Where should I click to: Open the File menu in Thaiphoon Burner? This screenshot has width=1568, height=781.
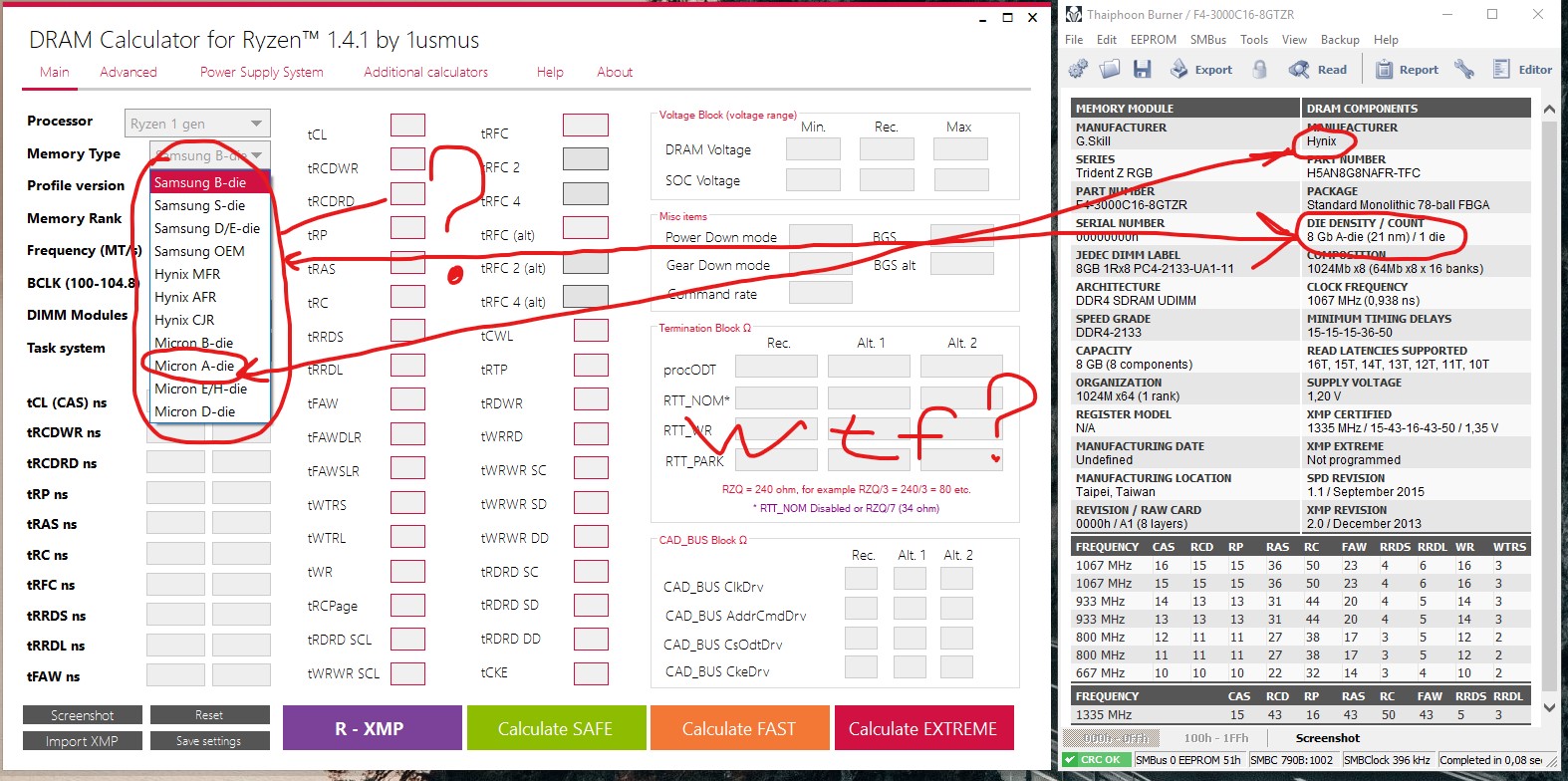[x=1074, y=40]
